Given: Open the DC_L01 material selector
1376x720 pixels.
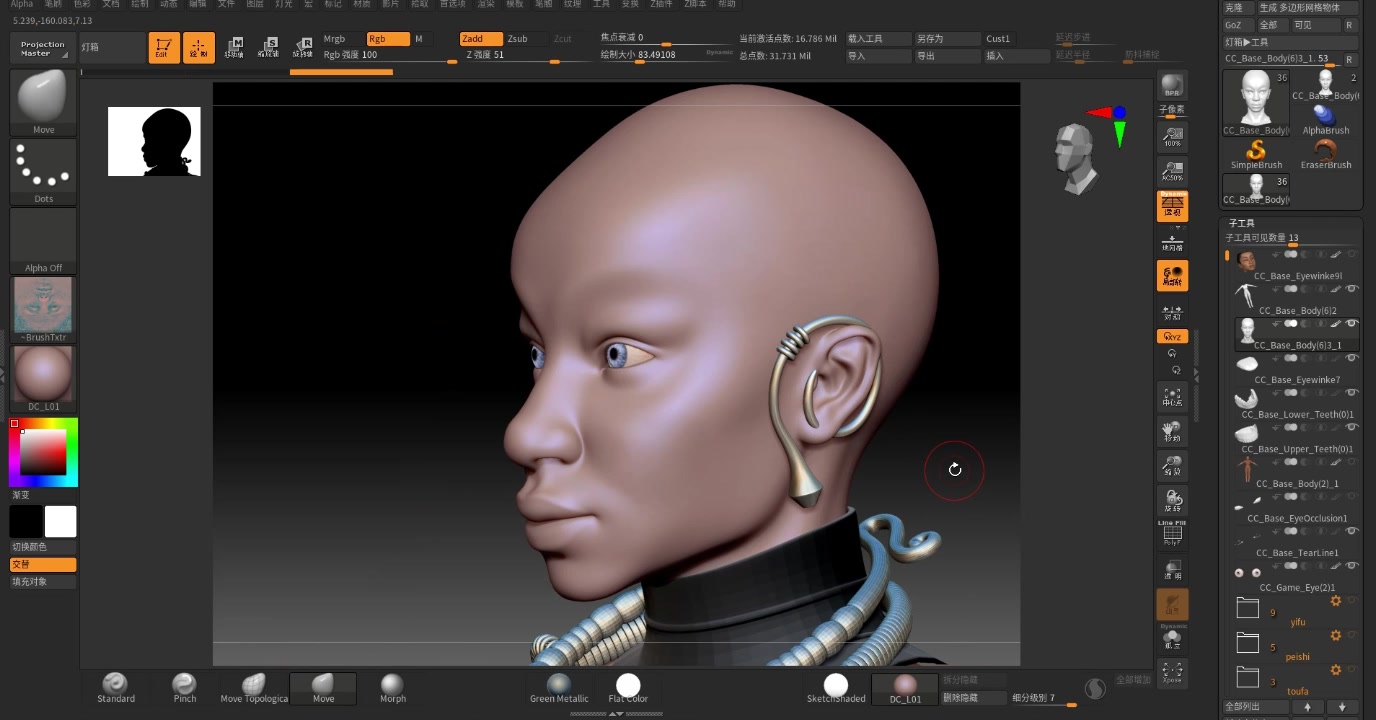Looking at the screenshot, I should click(43, 379).
